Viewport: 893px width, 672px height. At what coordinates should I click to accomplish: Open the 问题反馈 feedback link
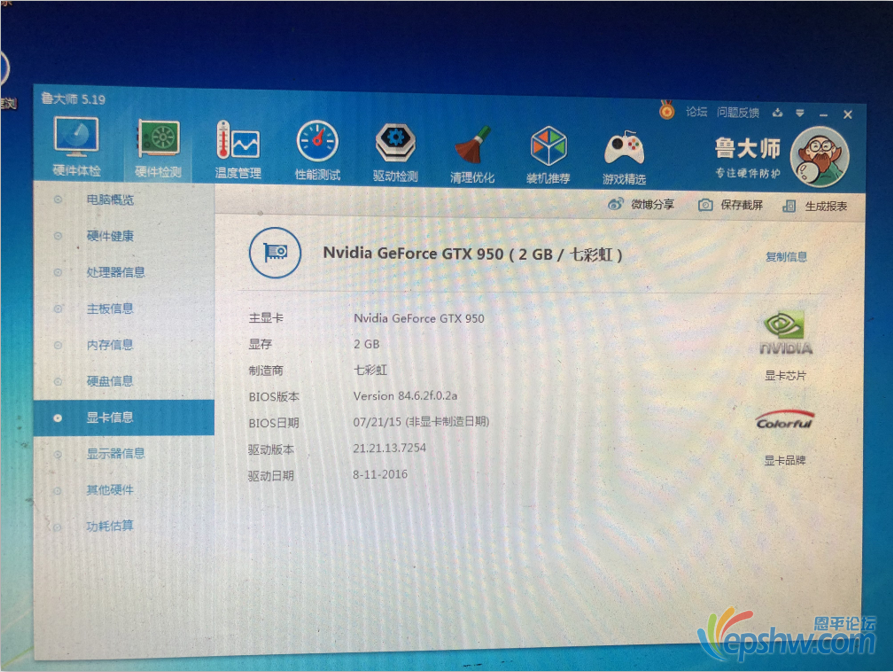pyautogui.click(x=738, y=113)
